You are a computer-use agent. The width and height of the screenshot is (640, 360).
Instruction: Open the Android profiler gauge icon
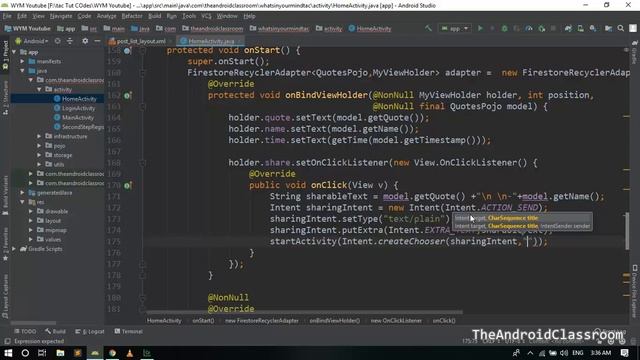pyautogui.click(x=529, y=28)
